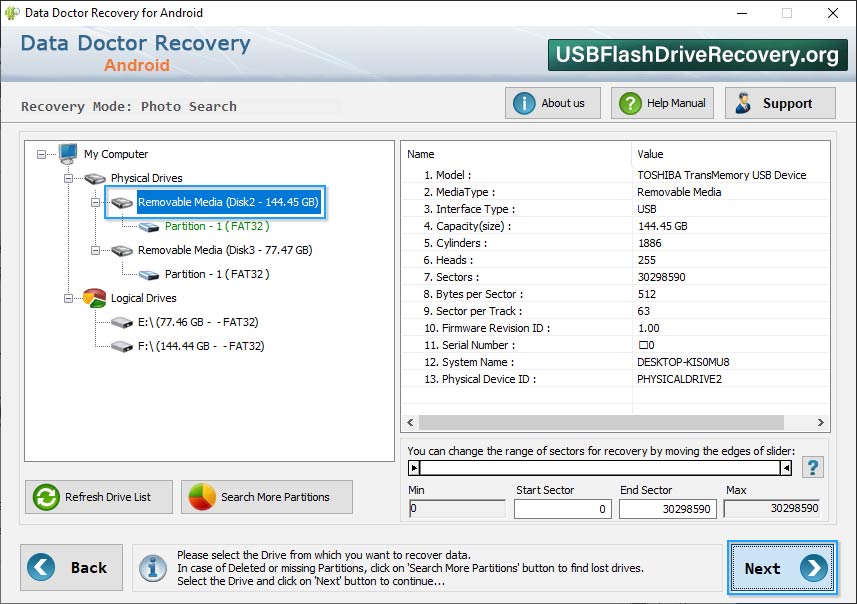This screenshot has height=604, width=857.
Task: Select Removable Media (Disk2 - 144.45 GB)
Action: [228, 202]
